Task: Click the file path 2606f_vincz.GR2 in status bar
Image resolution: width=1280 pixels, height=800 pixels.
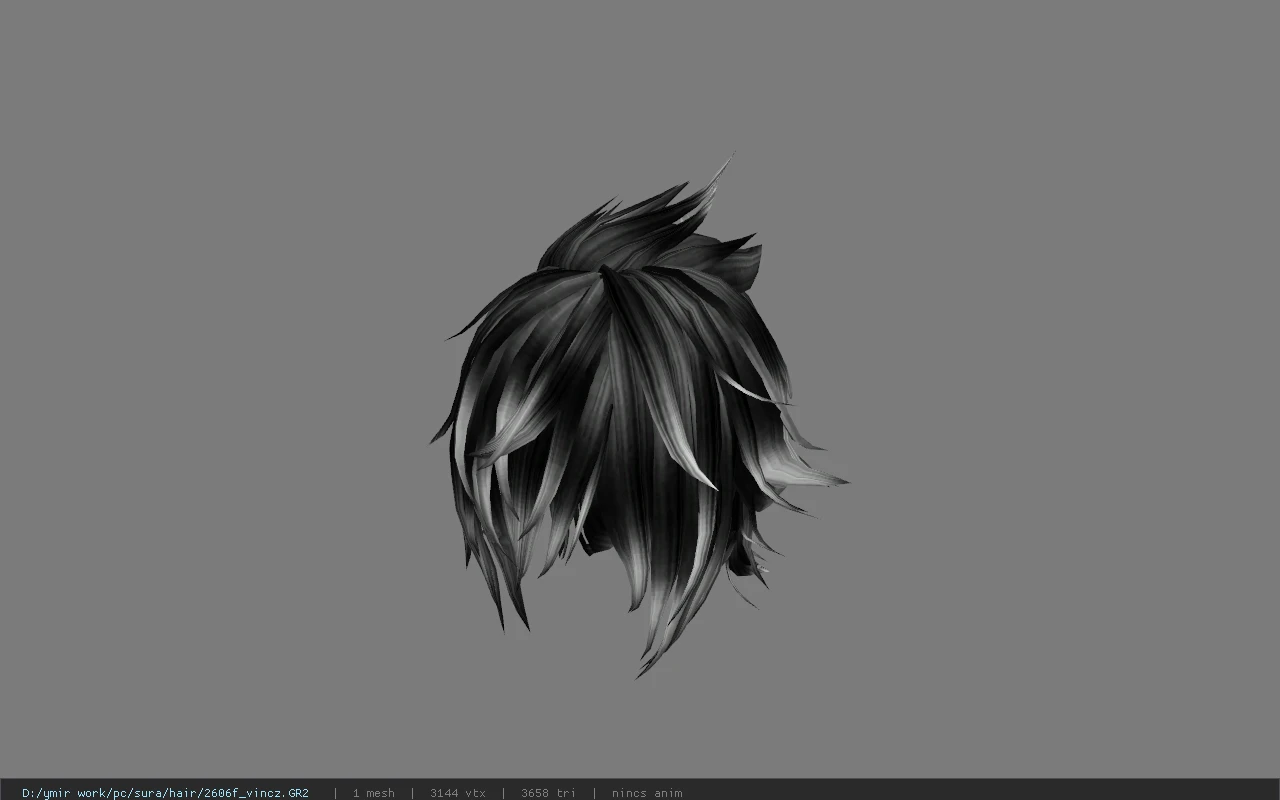Action: tap(165, 793)
